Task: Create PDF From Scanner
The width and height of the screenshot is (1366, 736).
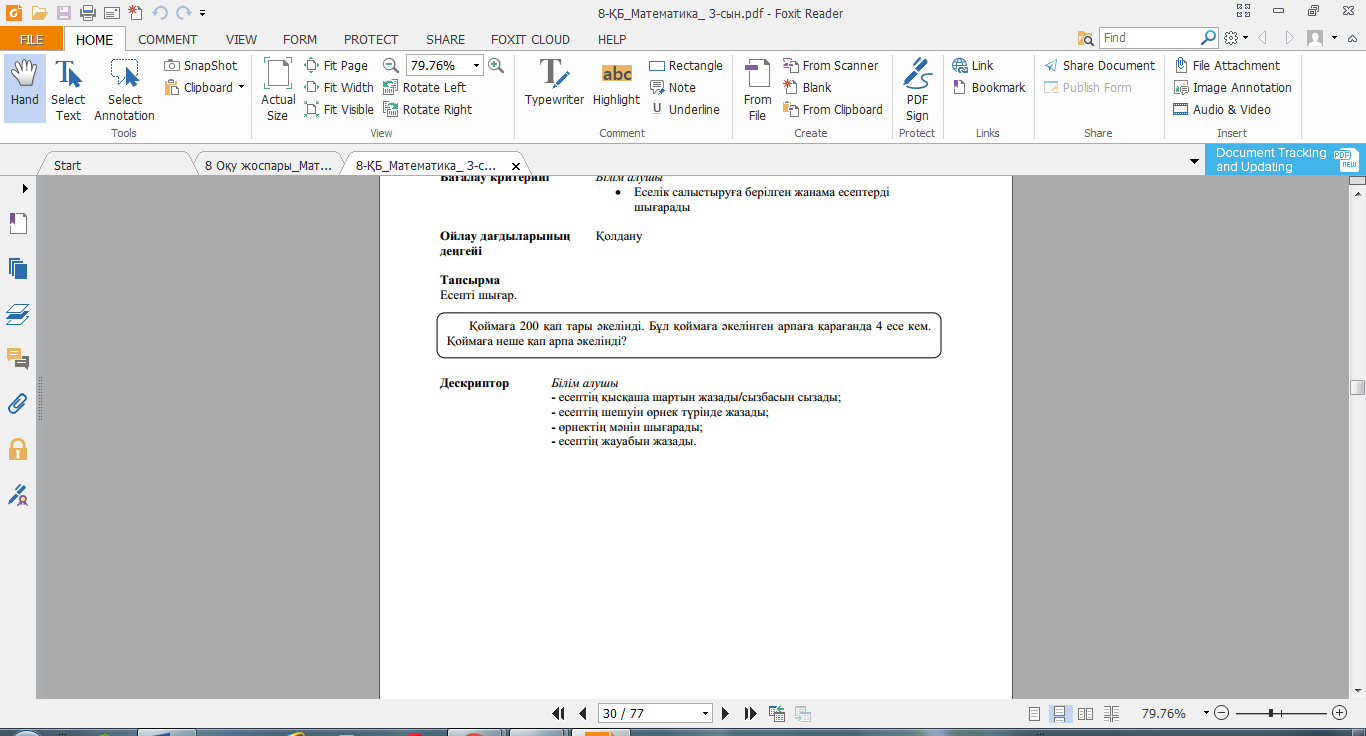Action: coord(831,66)
